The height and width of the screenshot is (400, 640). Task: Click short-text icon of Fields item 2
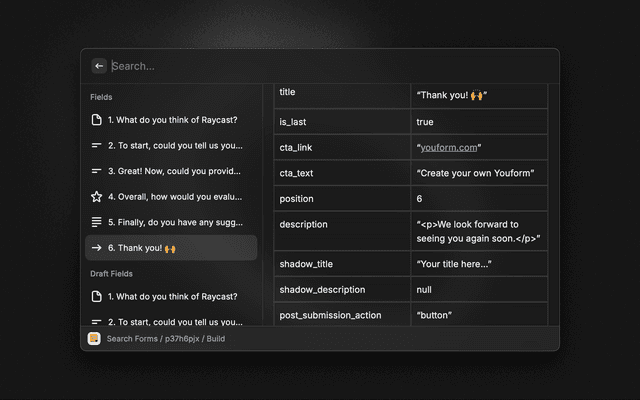click(97, 146)
